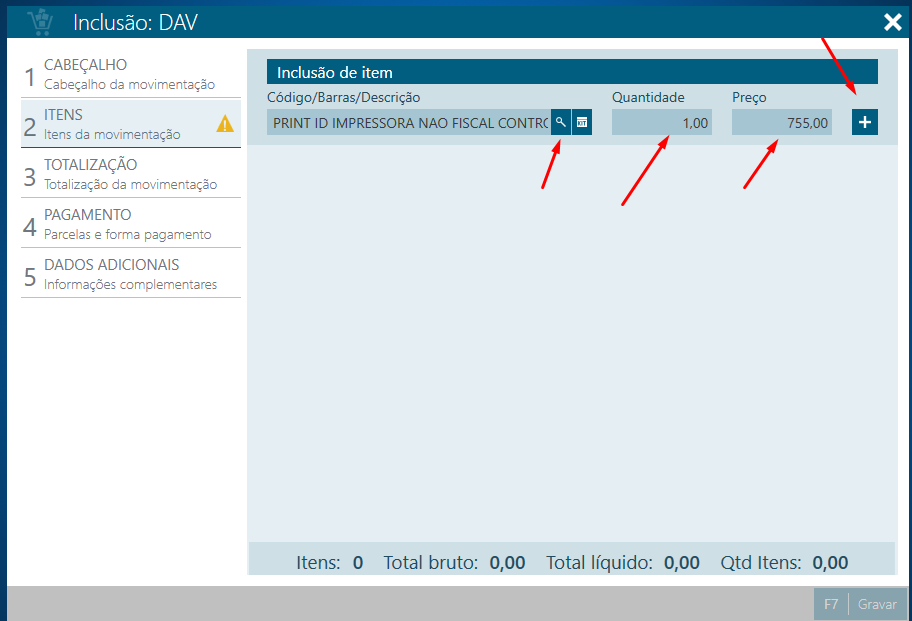Focus the Código/Barras/Descrição product field
912x621 pixels.
(408, 122)
